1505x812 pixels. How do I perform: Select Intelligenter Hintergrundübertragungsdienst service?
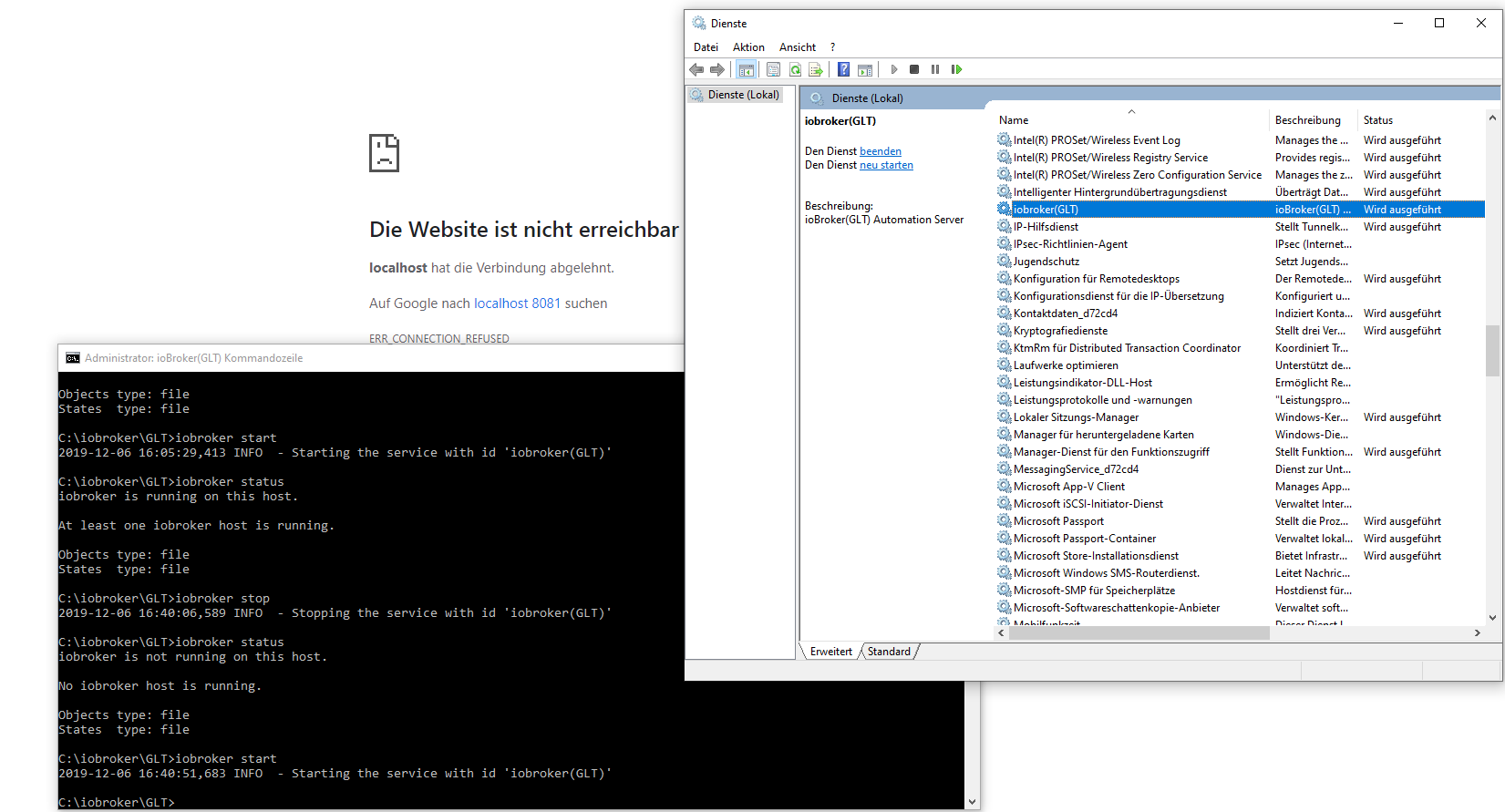1119,192
